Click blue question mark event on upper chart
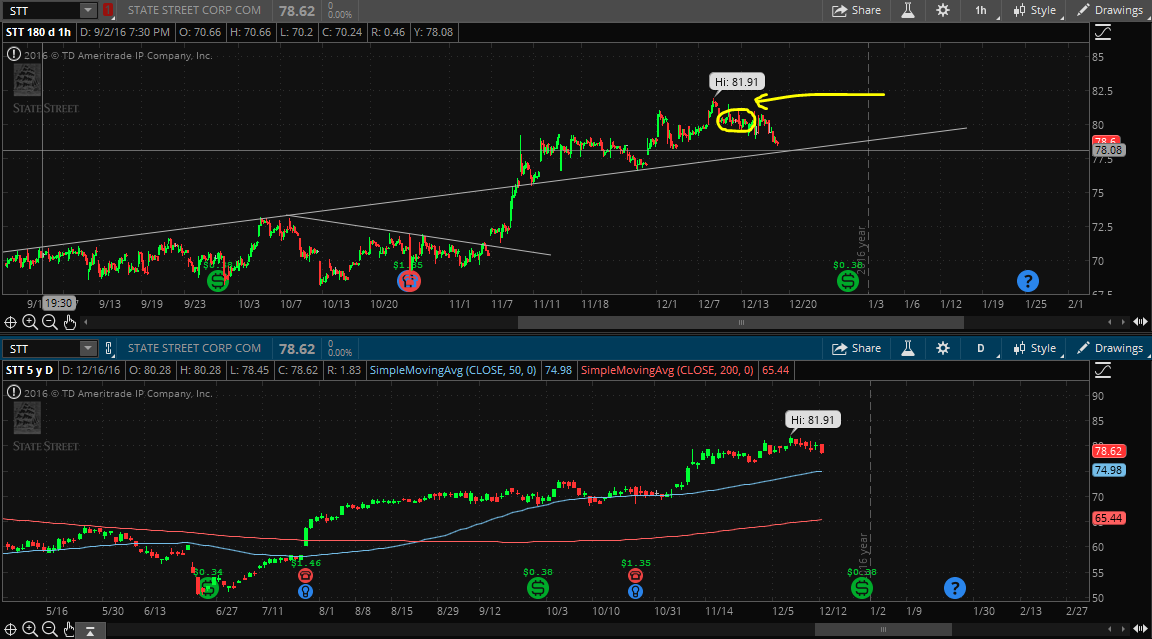 (1027, 281)
